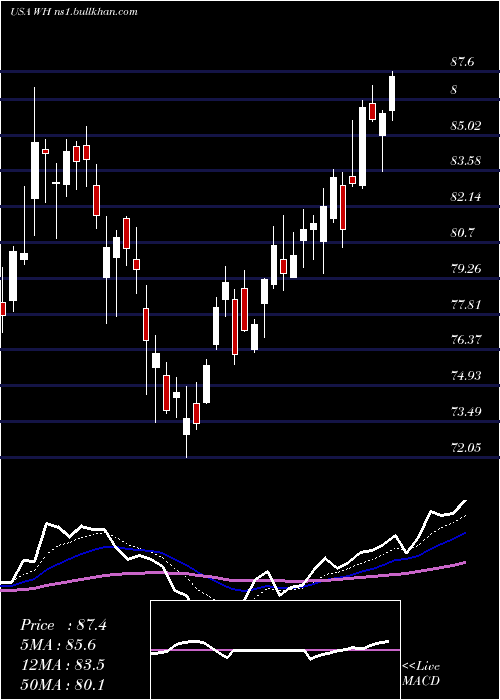
Task: Click the MACD inset chart panel
Action: (x=275, y=650)
